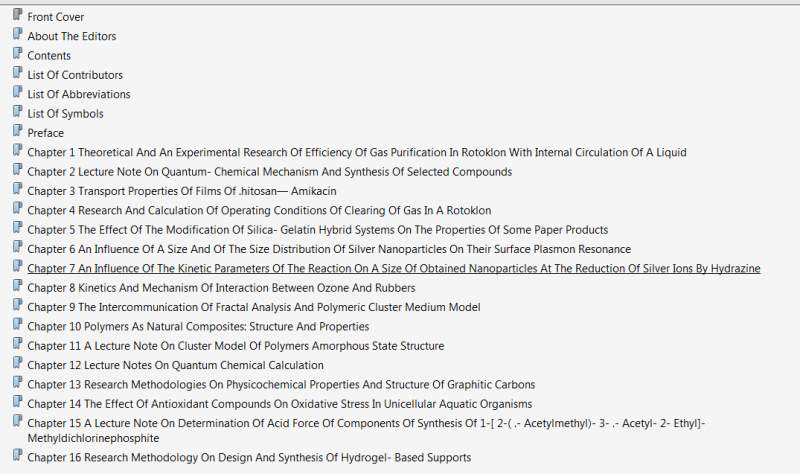Open the About The Editors bookmark
Viewport: 800px width, 474px height.
(x=72, y=36)
